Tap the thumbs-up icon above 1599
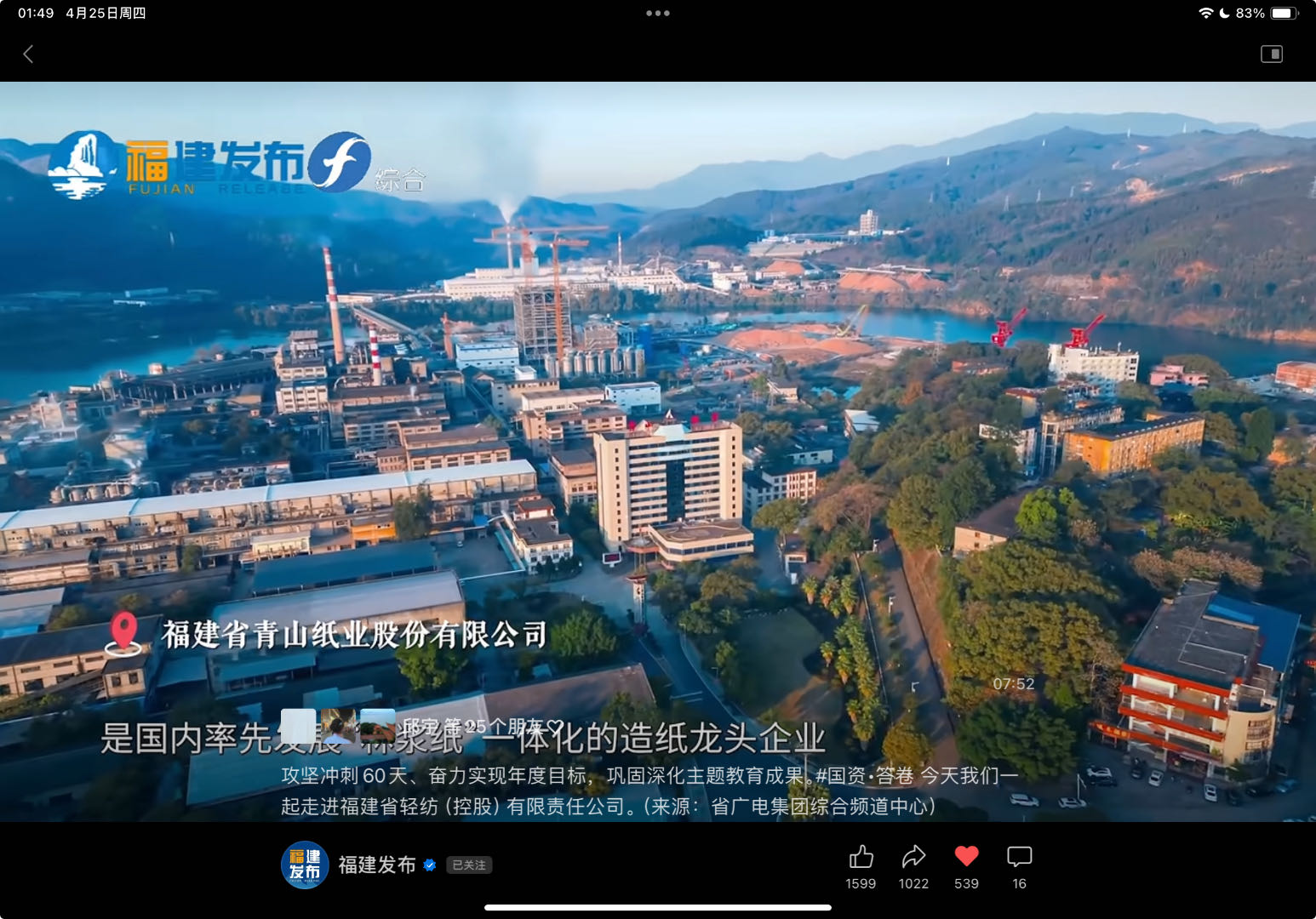Screen dimensions: 1316x919 pos(861,856)
